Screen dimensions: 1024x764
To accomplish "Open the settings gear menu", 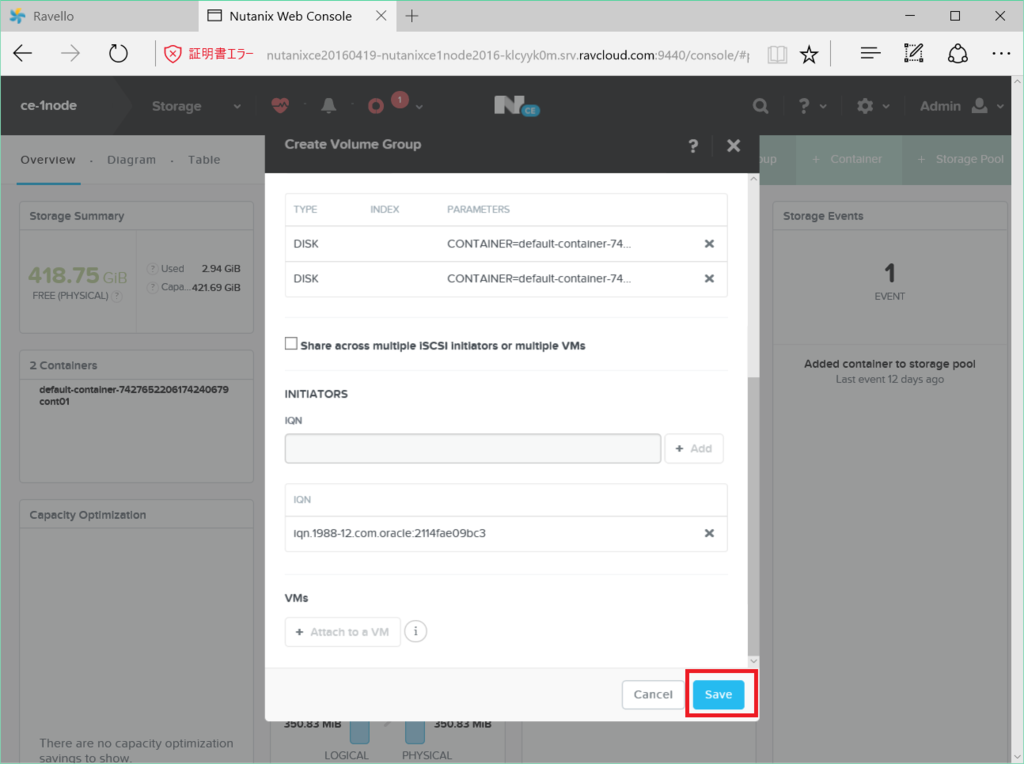I will (873, 106).
